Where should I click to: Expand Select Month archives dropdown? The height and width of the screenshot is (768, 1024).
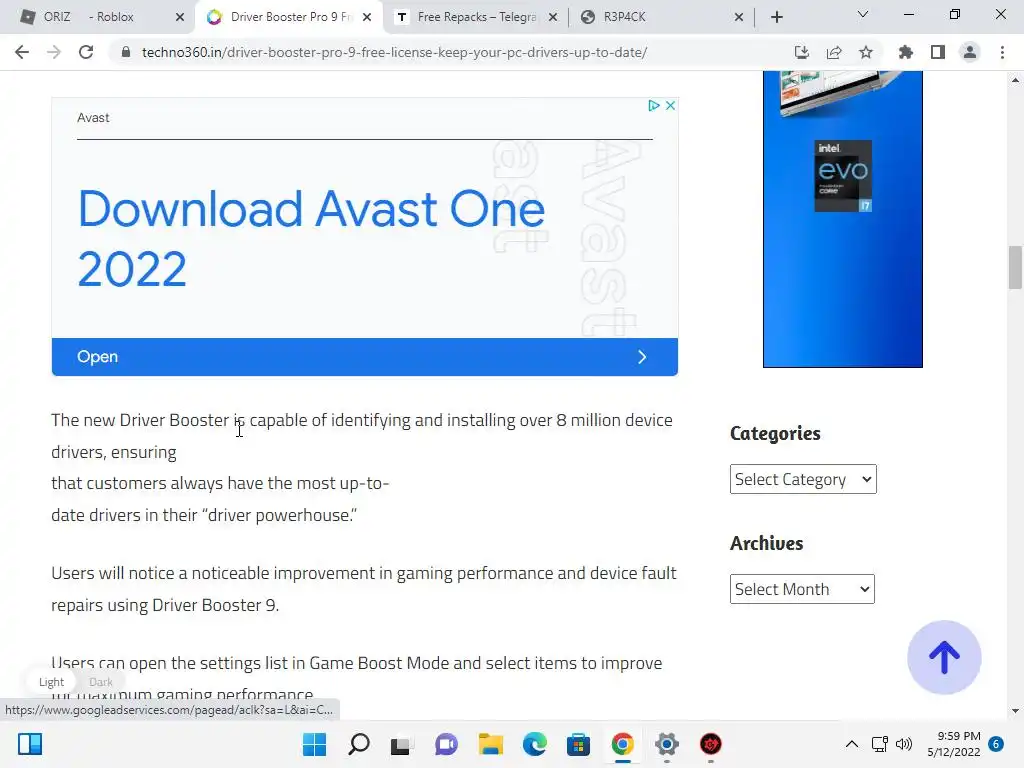pyautogui.click(x=802, y=589)
